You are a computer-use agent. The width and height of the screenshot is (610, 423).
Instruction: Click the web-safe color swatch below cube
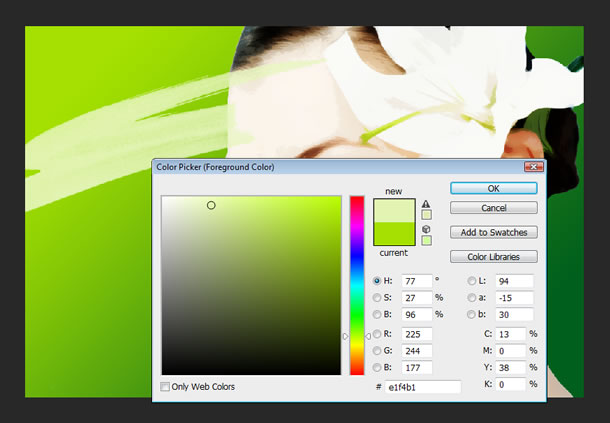426,240
